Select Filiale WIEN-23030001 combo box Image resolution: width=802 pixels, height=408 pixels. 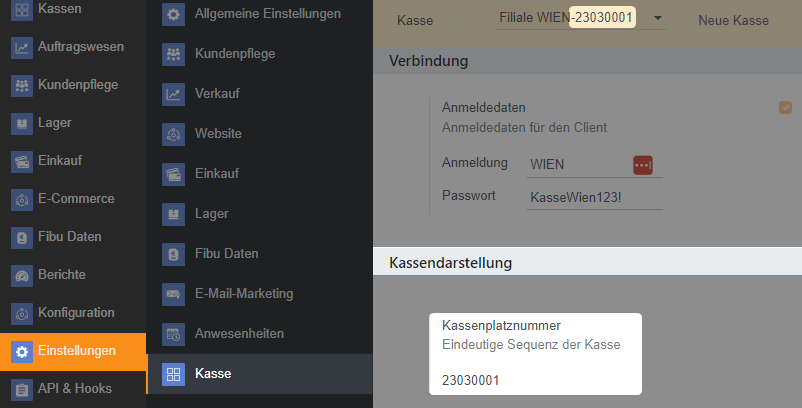tap(565, 18)
